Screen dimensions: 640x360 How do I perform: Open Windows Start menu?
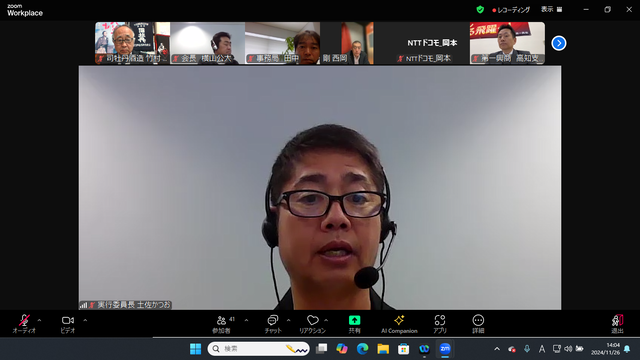(196, 349)
